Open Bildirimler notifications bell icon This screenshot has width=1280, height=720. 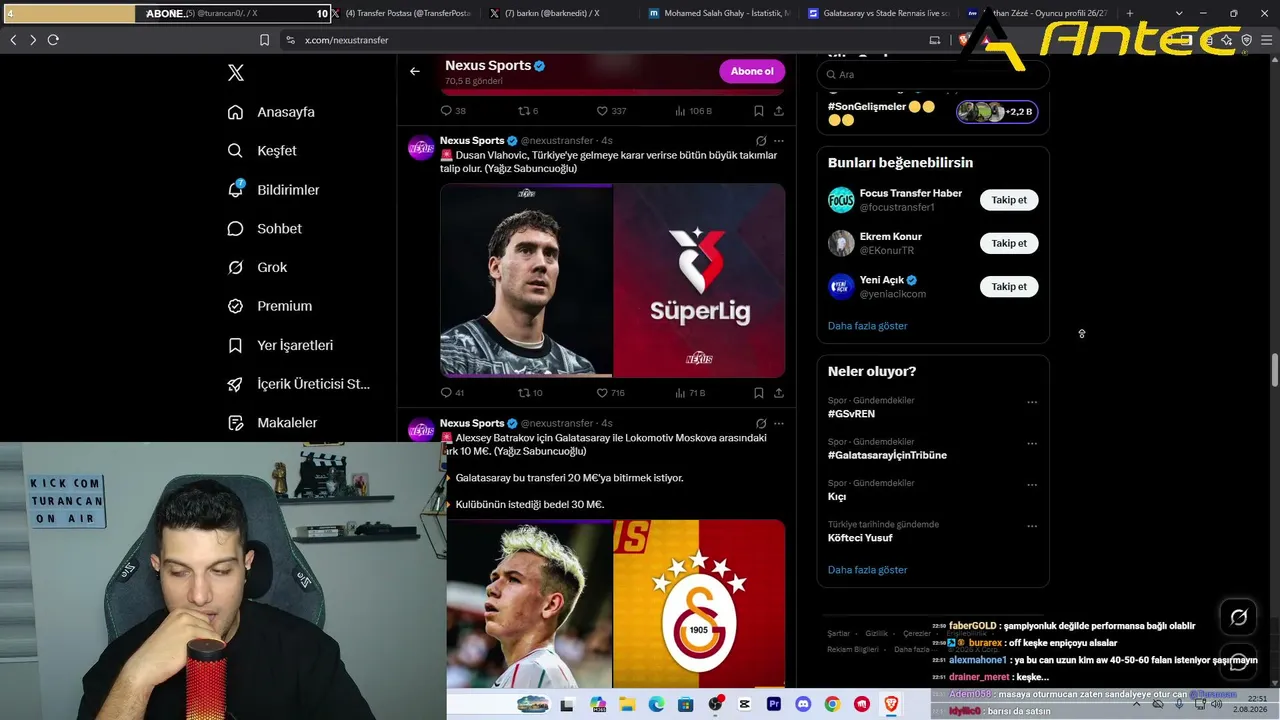(x=236, y=189)
